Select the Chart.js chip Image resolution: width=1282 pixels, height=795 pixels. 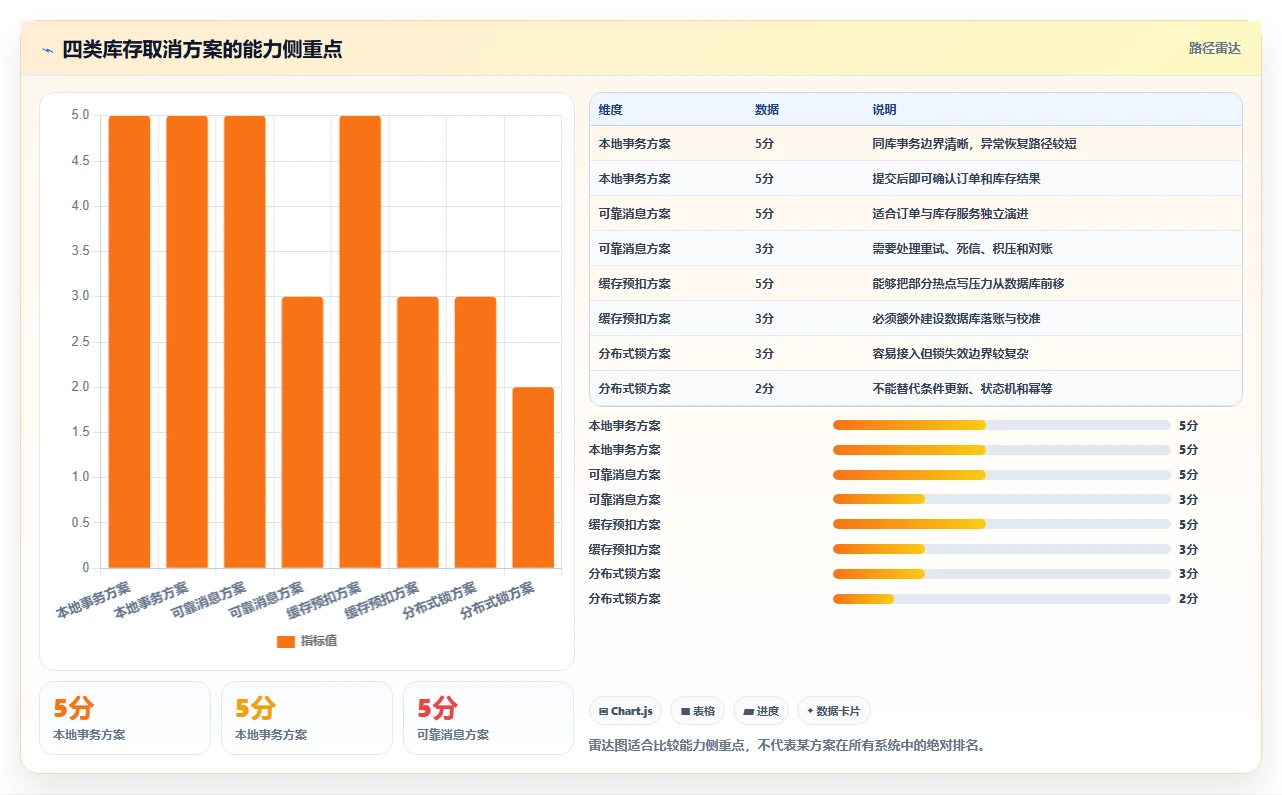pos(625,711)
